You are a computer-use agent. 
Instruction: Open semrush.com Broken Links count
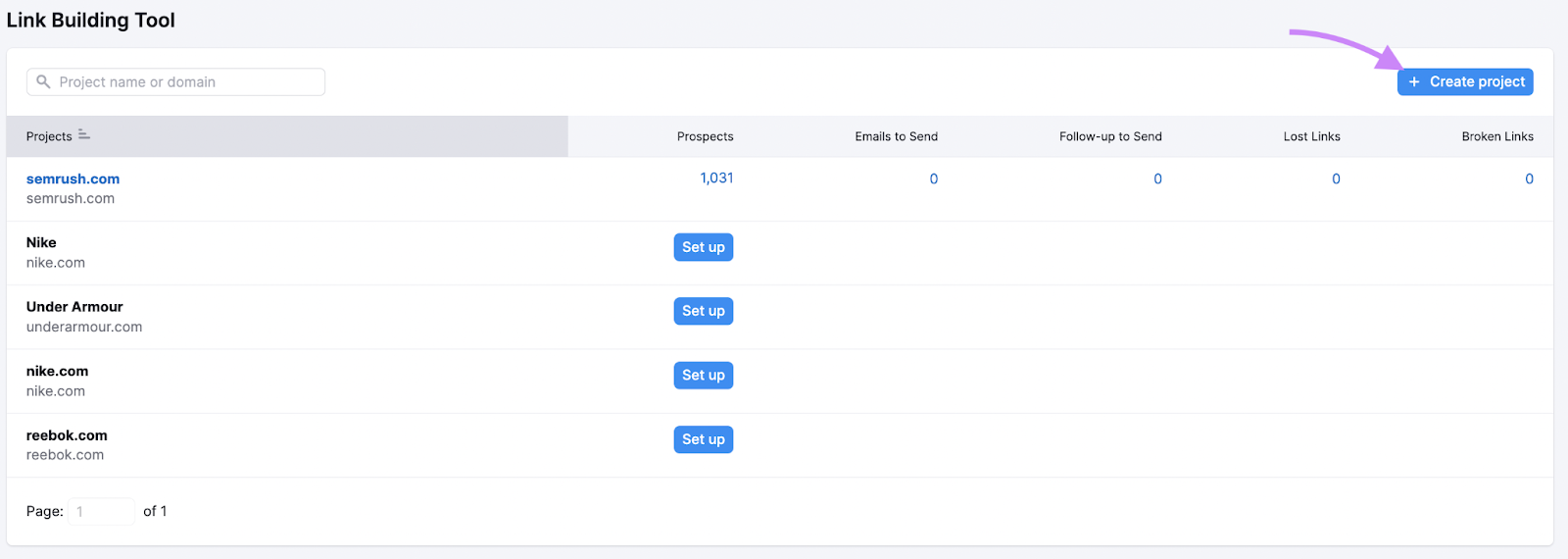pyautogui.click(x=1529, y=178)
